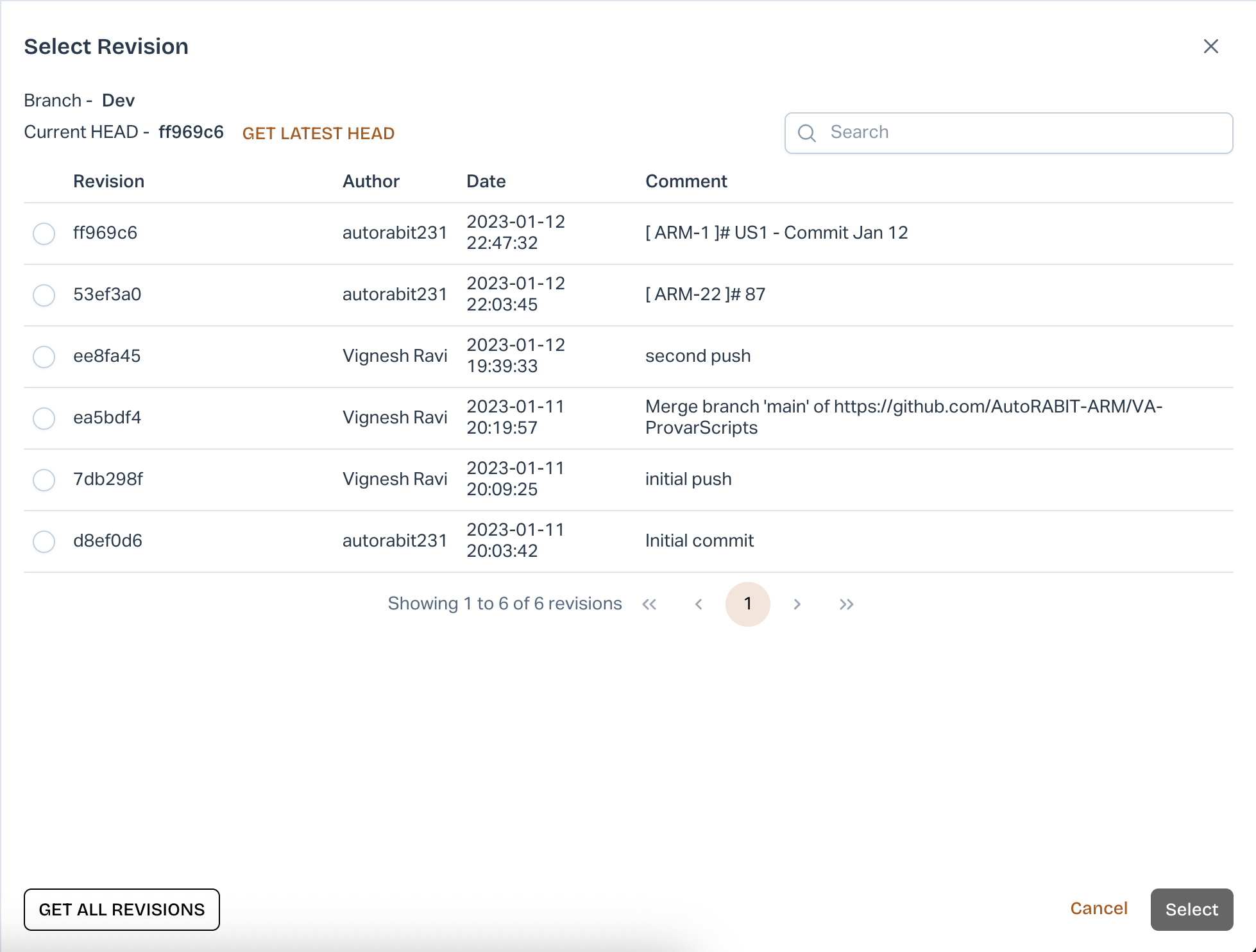Click the search magnifier icon
The width and height of the screenshot is (1256, 952).
pyautogui.click(x=806, y=133)
